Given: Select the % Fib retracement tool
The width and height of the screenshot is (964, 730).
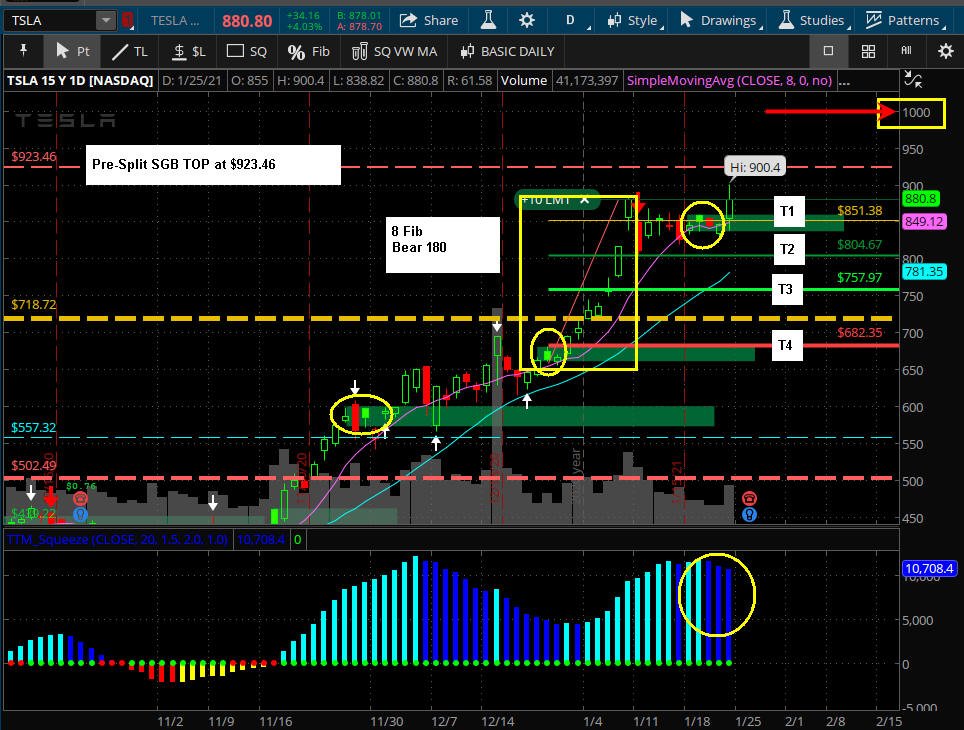Looking at the screenshot, I should point(309,52).
